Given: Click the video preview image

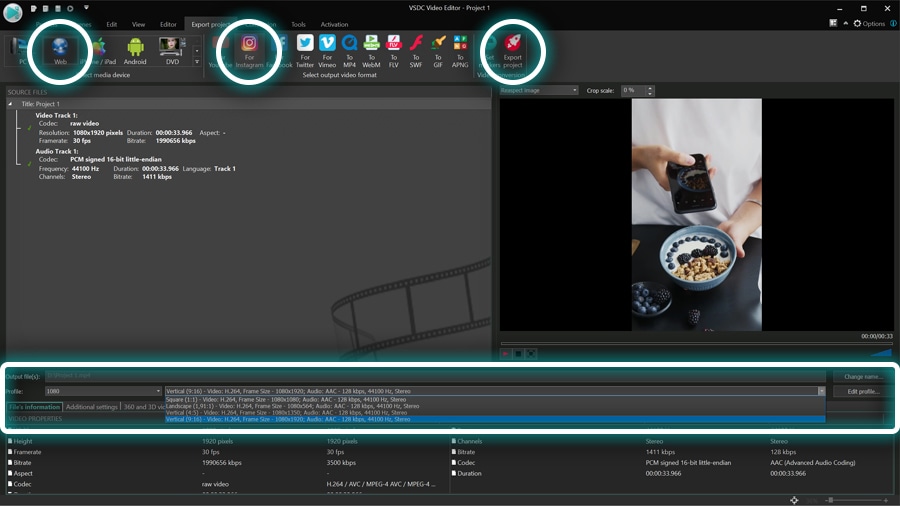Looking at the screenshot, I should coord(697,215).
